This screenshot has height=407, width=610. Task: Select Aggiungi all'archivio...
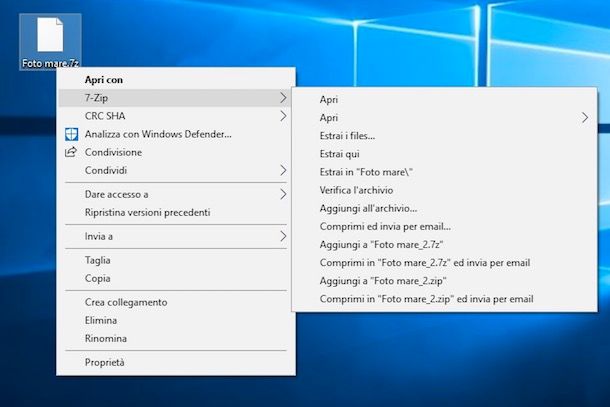(x=444, y=209)
